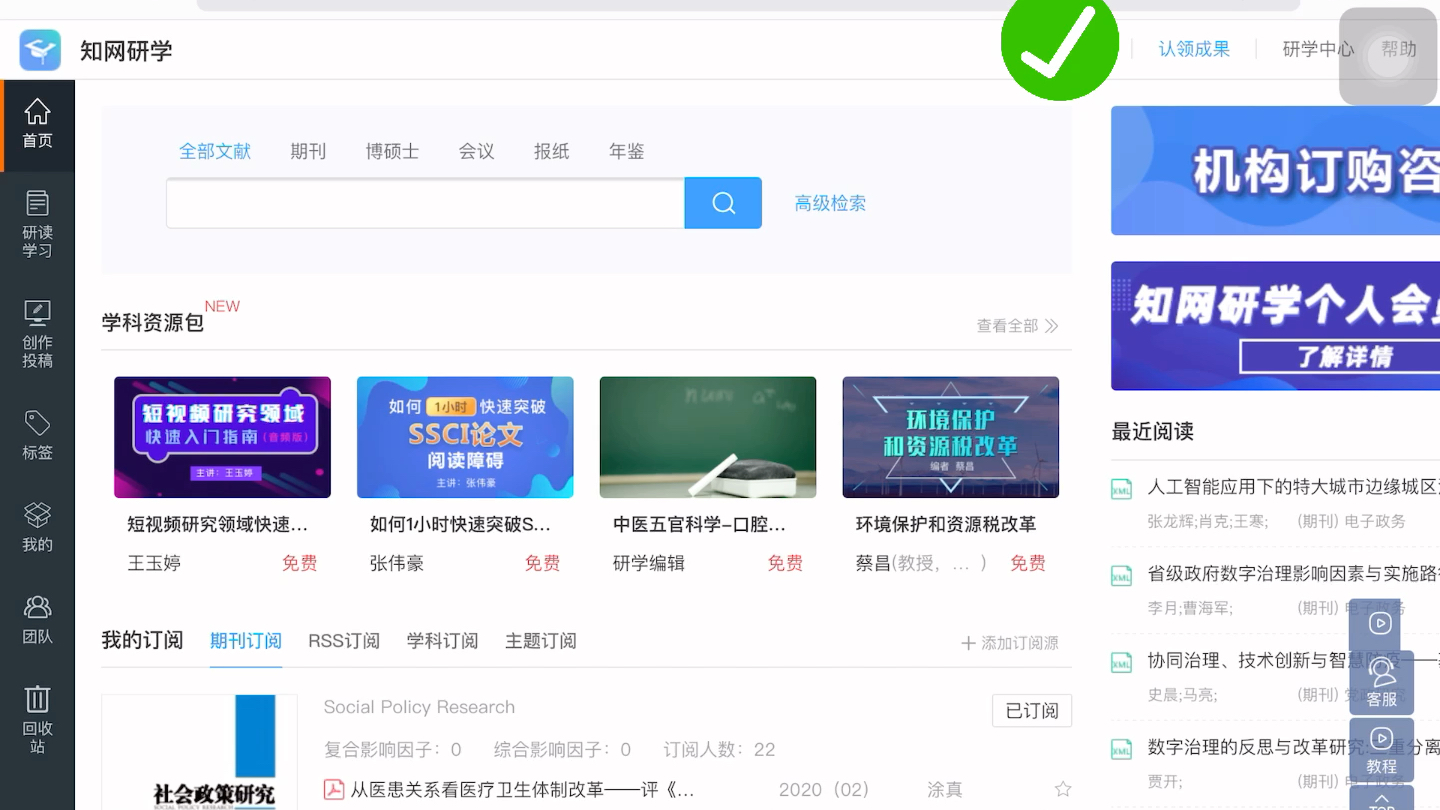Click XML icon beside 省级政府数字治理影响因素
Viewport: 1440px width, 810px height.
[1122, 576]
